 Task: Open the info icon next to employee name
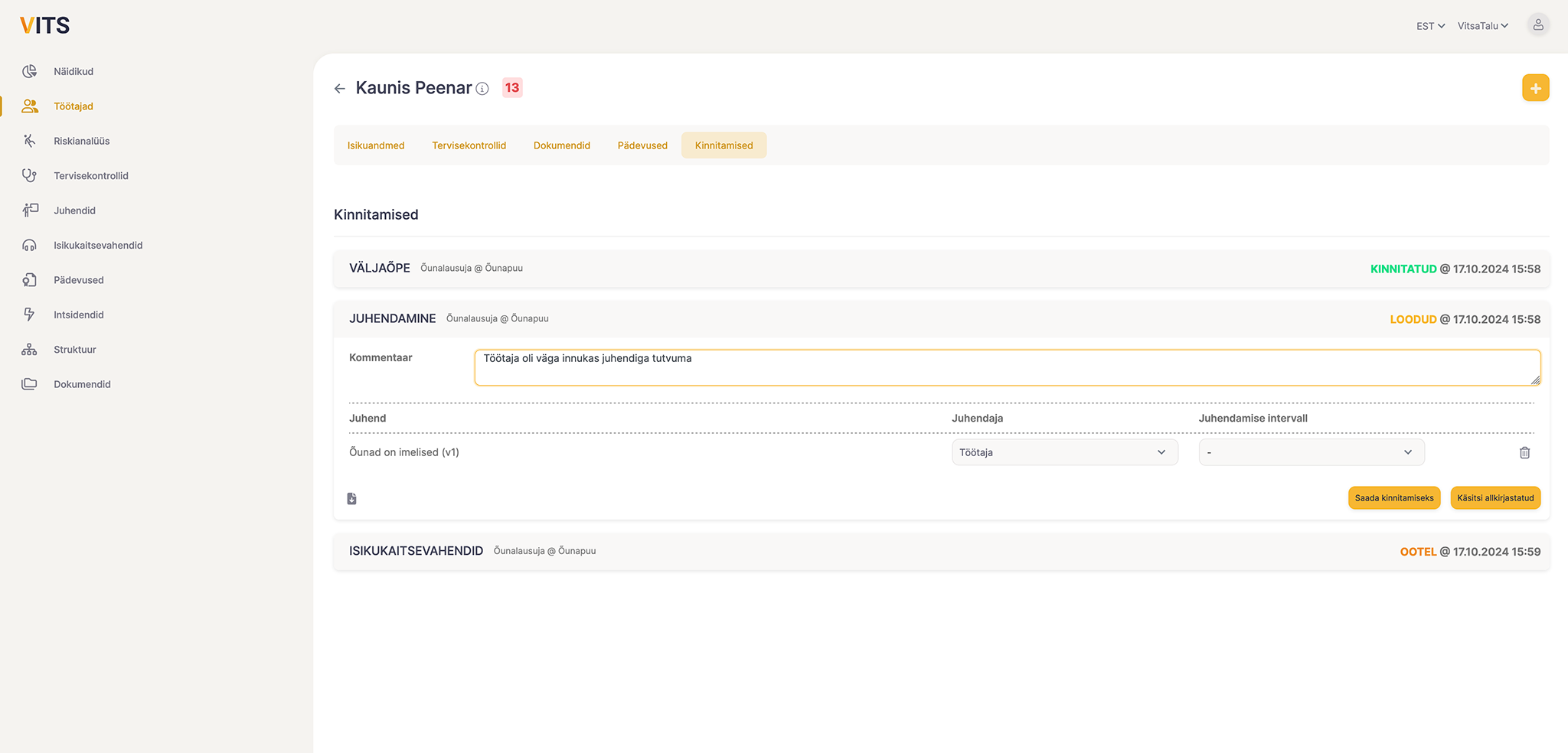coord(482,89)
